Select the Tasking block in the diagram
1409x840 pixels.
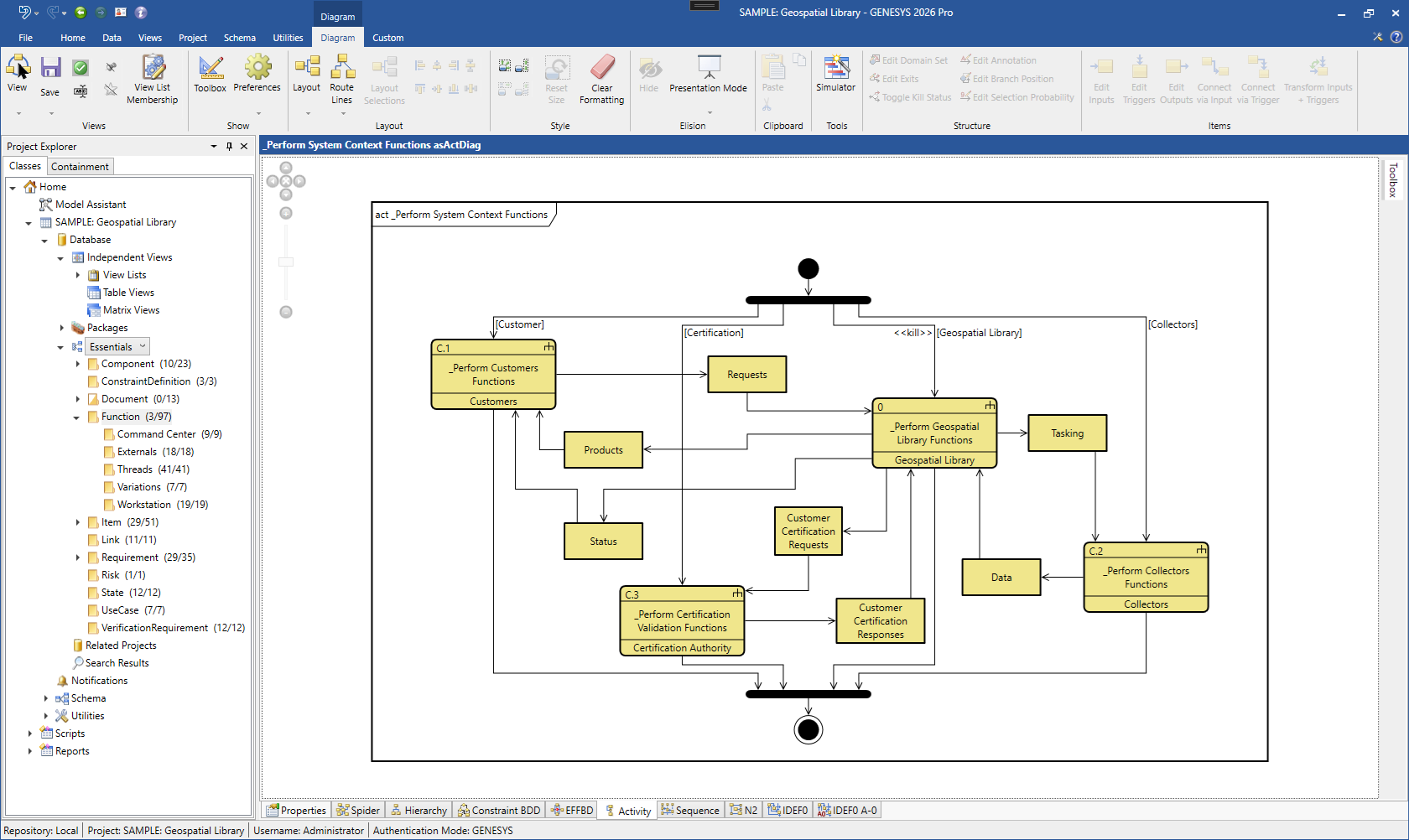[x=1067, y=433]
